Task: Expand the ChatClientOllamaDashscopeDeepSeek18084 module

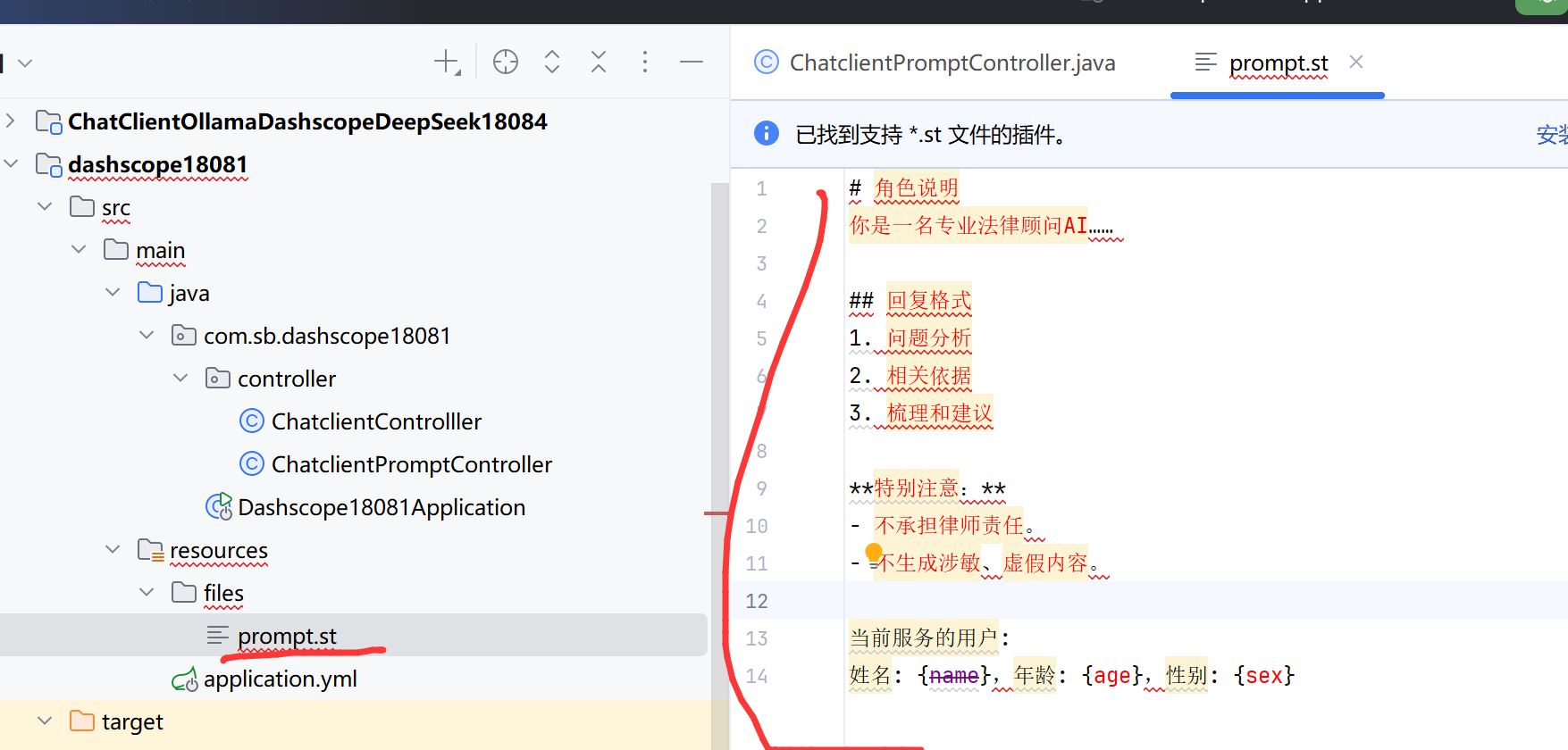Action: [x=12, y=121]
